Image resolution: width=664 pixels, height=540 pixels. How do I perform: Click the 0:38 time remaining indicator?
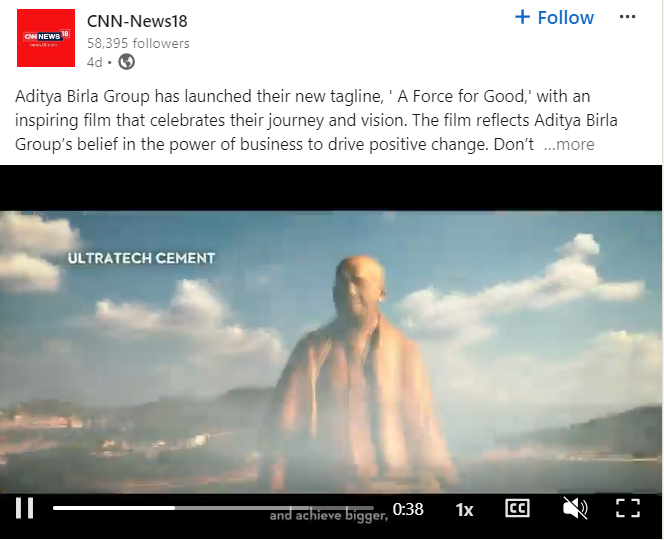[408, 509]
